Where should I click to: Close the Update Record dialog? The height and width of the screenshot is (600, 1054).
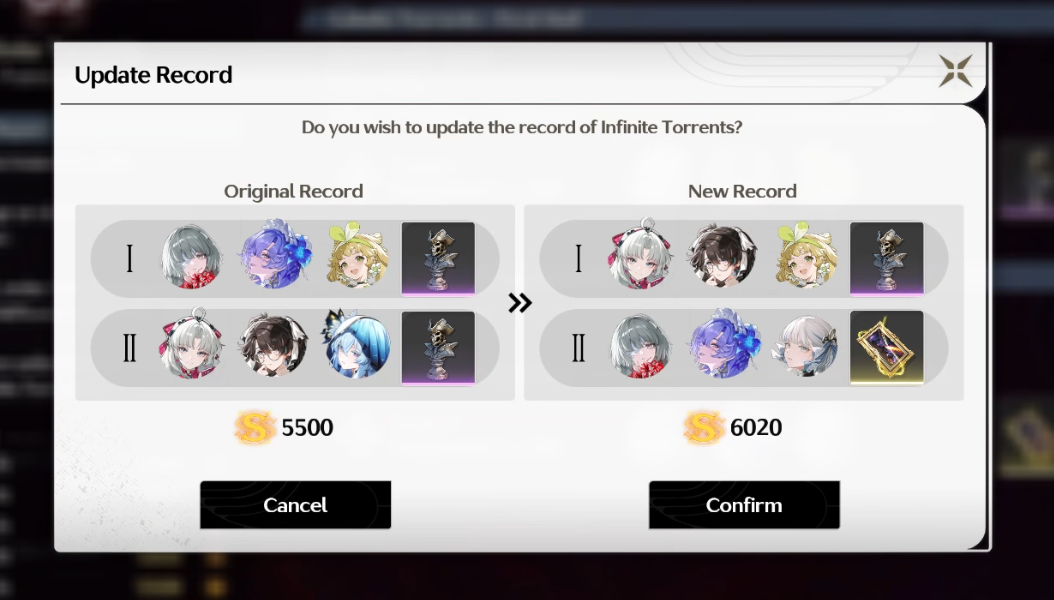[955, 71]
